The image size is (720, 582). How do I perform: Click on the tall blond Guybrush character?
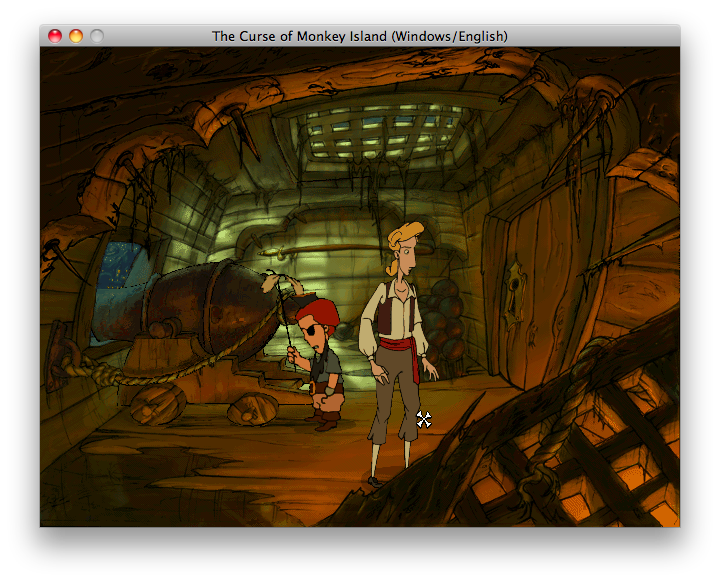coord(397,340)
